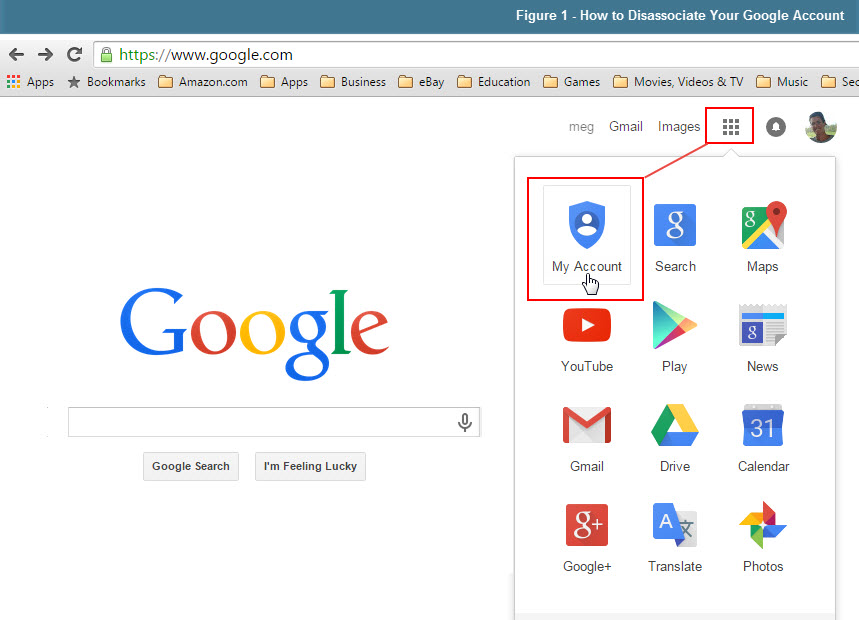Click the address bar showing www.google.com
The width and height of the screenshot is (859, 620).
click(x=476, y=55)
